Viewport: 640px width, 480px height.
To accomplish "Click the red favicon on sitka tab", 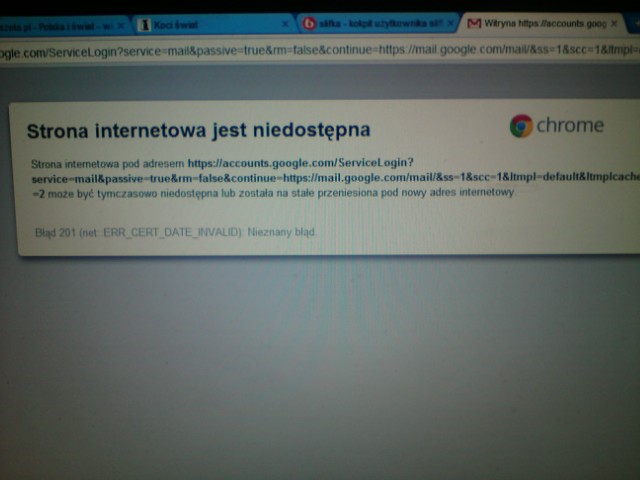I will [310, 23].
